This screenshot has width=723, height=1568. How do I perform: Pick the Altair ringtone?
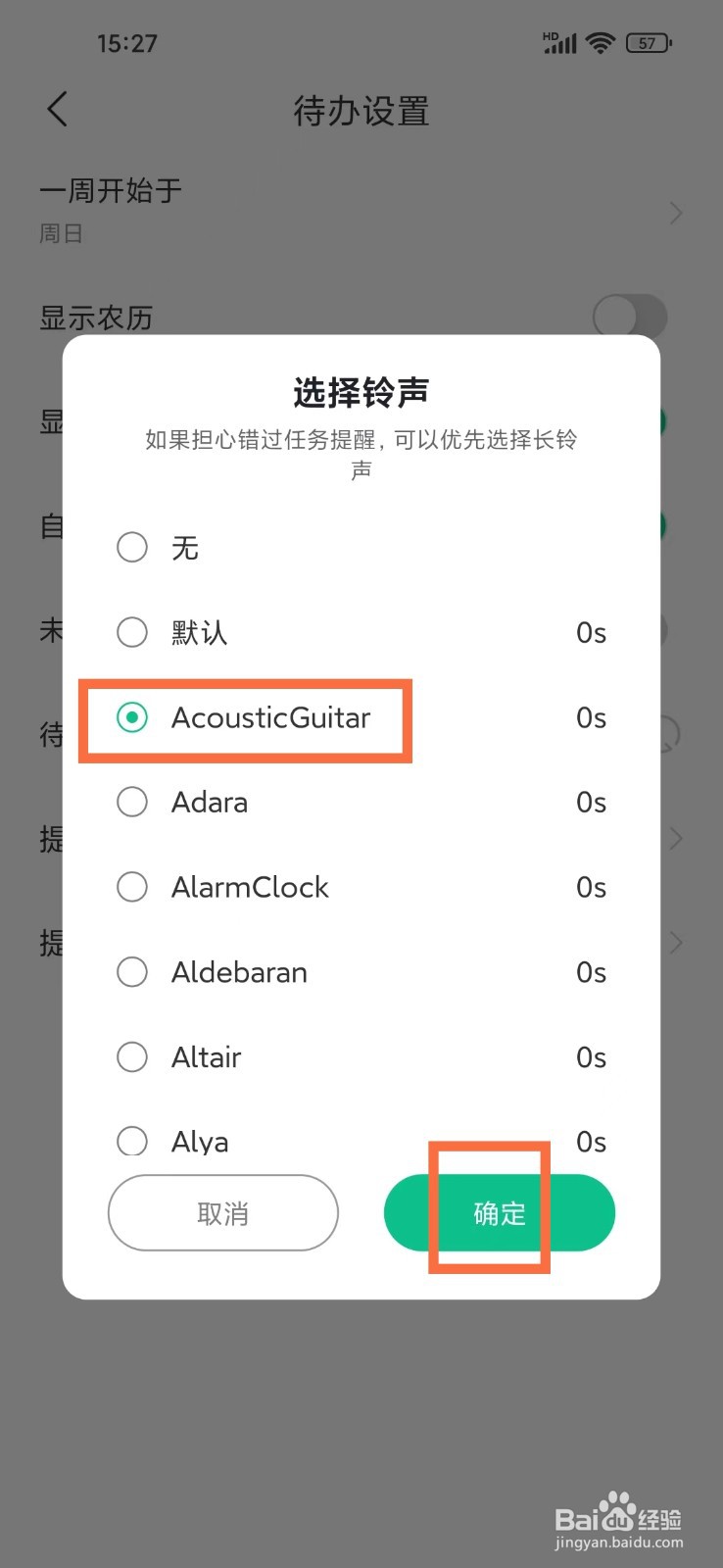132,1056
